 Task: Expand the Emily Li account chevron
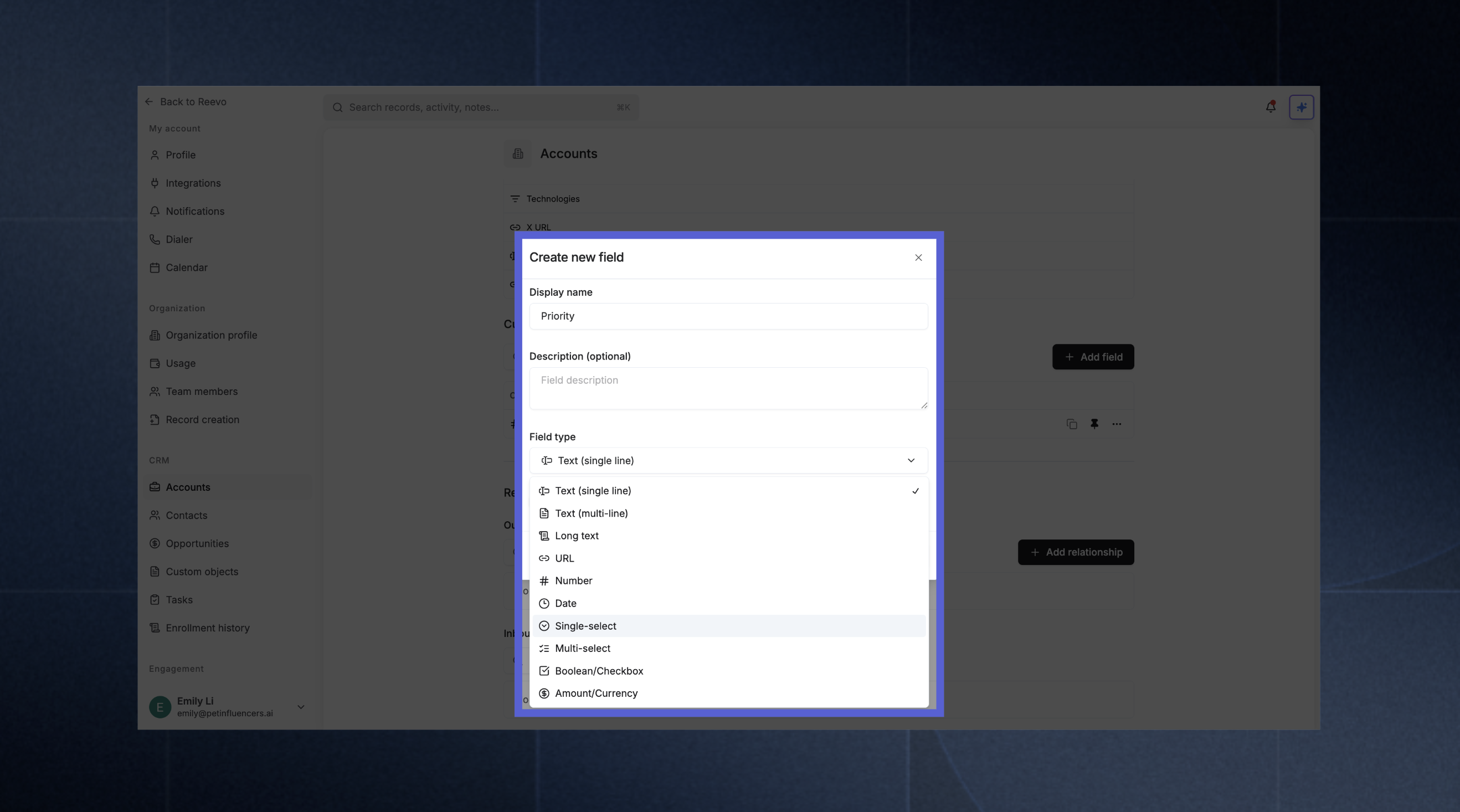300,707
